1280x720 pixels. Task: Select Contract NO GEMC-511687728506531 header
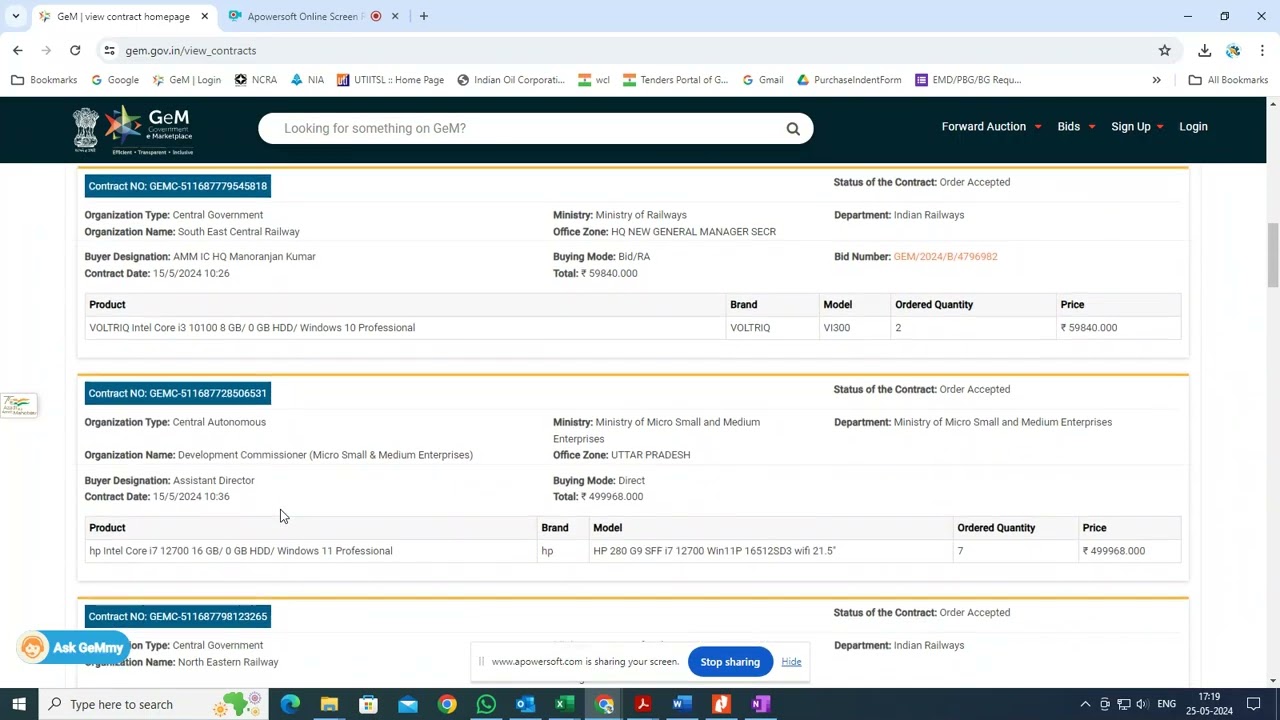click(178, 393)
